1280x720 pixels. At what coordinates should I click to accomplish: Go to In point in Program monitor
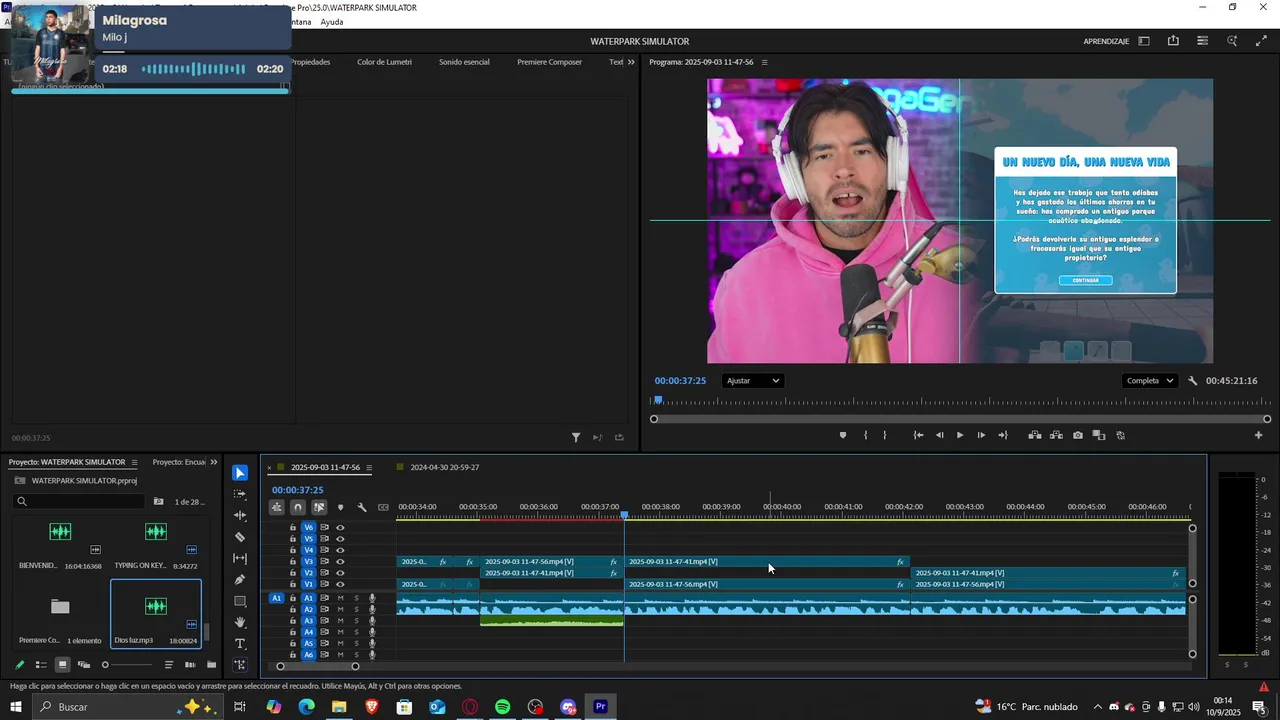tap(918, 435)
